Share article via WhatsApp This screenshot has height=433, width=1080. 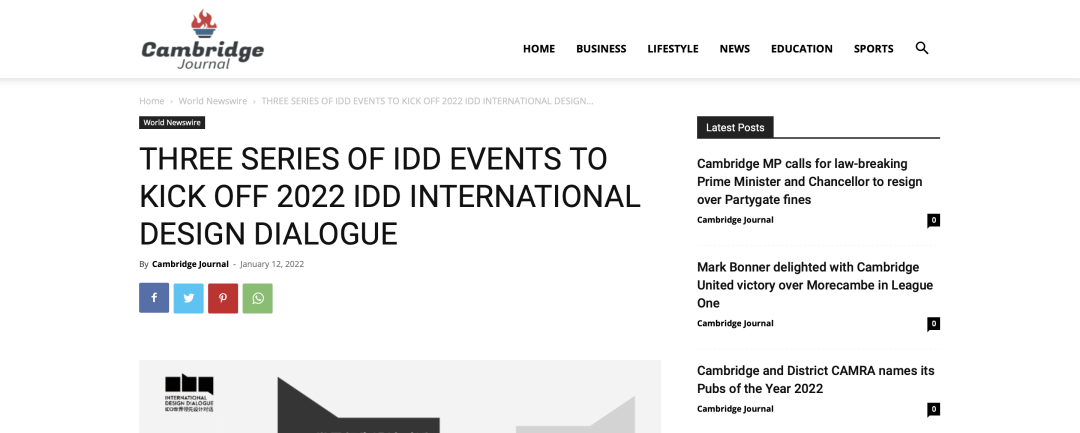[258, 298]
